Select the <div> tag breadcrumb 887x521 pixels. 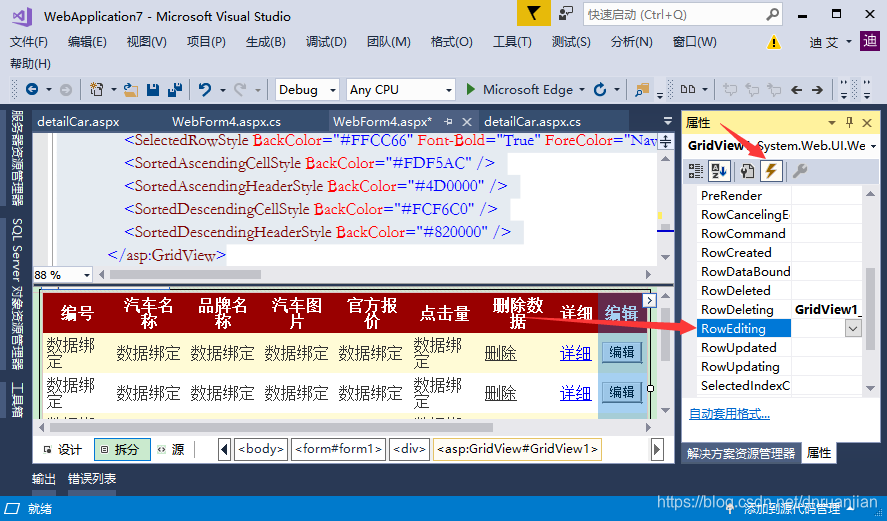(x=409, y=449)
